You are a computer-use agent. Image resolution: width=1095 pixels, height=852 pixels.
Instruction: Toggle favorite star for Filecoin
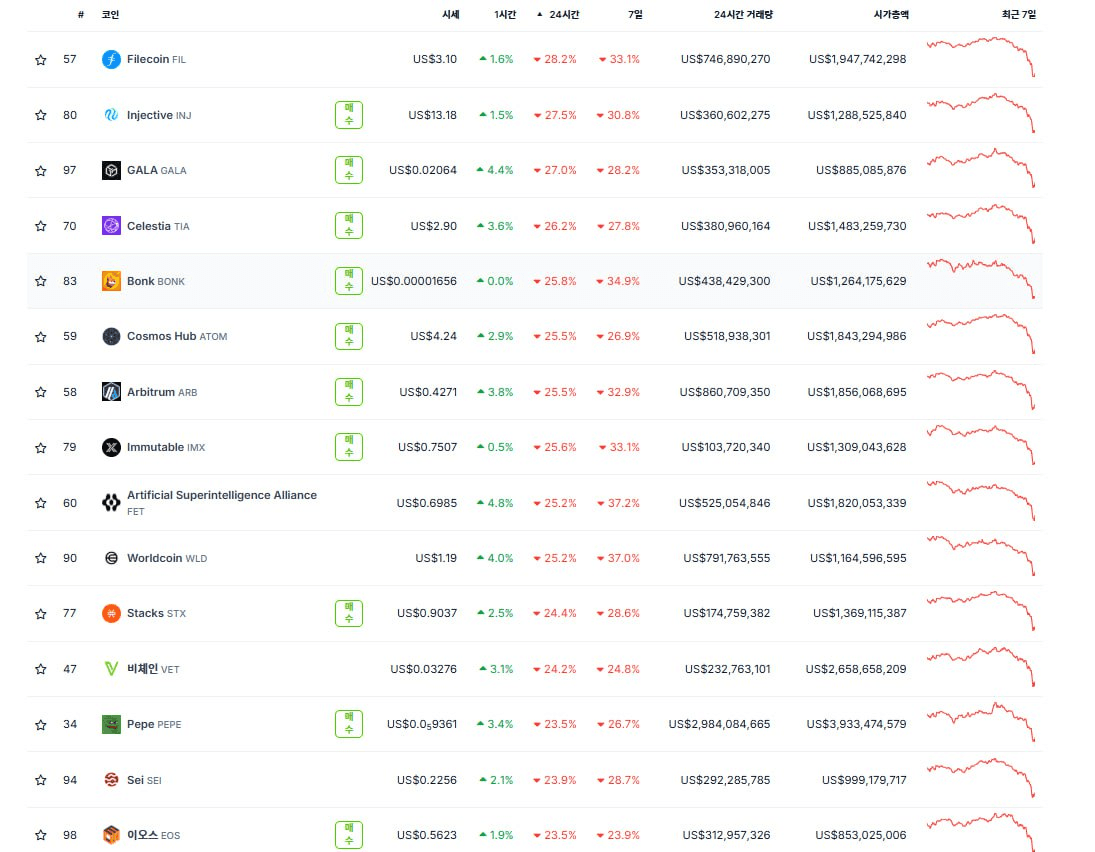click(x=41, y=60)
